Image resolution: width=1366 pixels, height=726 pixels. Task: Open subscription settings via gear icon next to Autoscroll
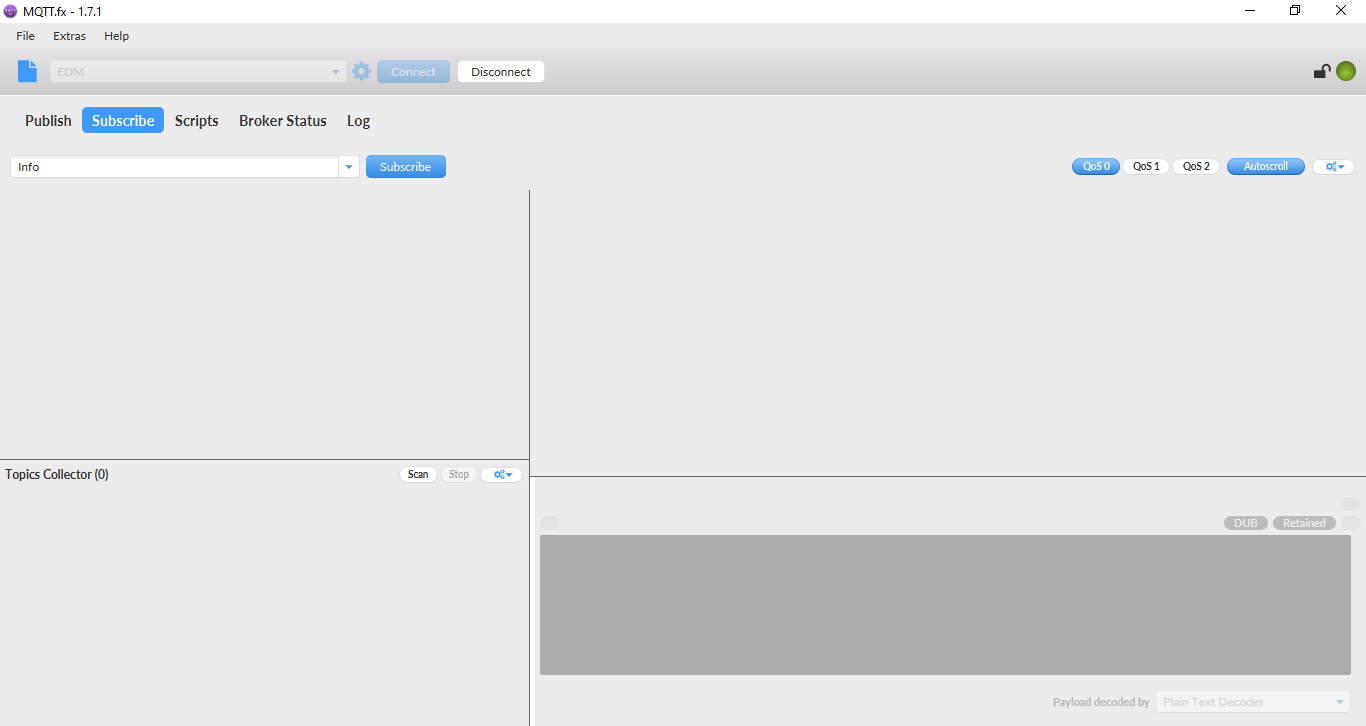click(x=1333, y=166)
